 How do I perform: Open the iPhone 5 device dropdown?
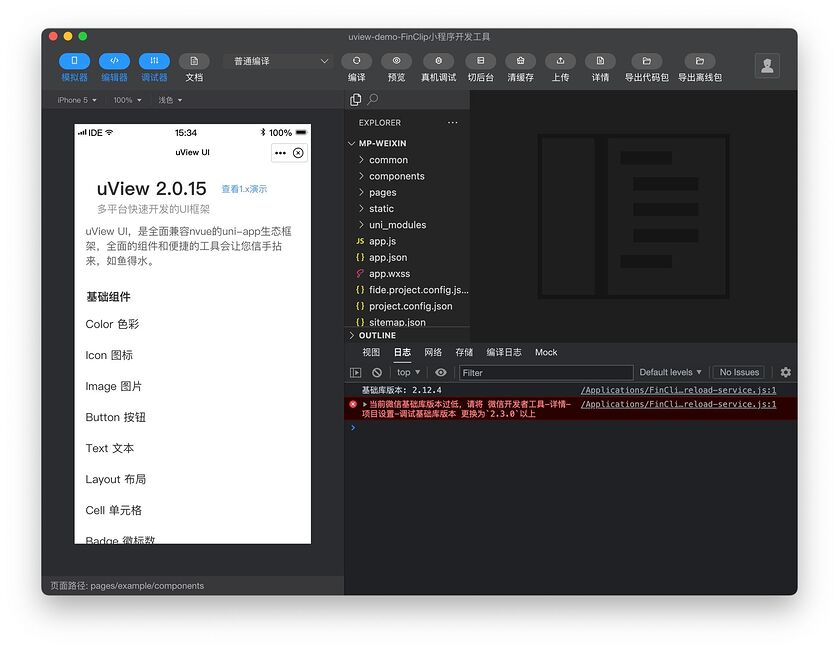pos(77,100)
